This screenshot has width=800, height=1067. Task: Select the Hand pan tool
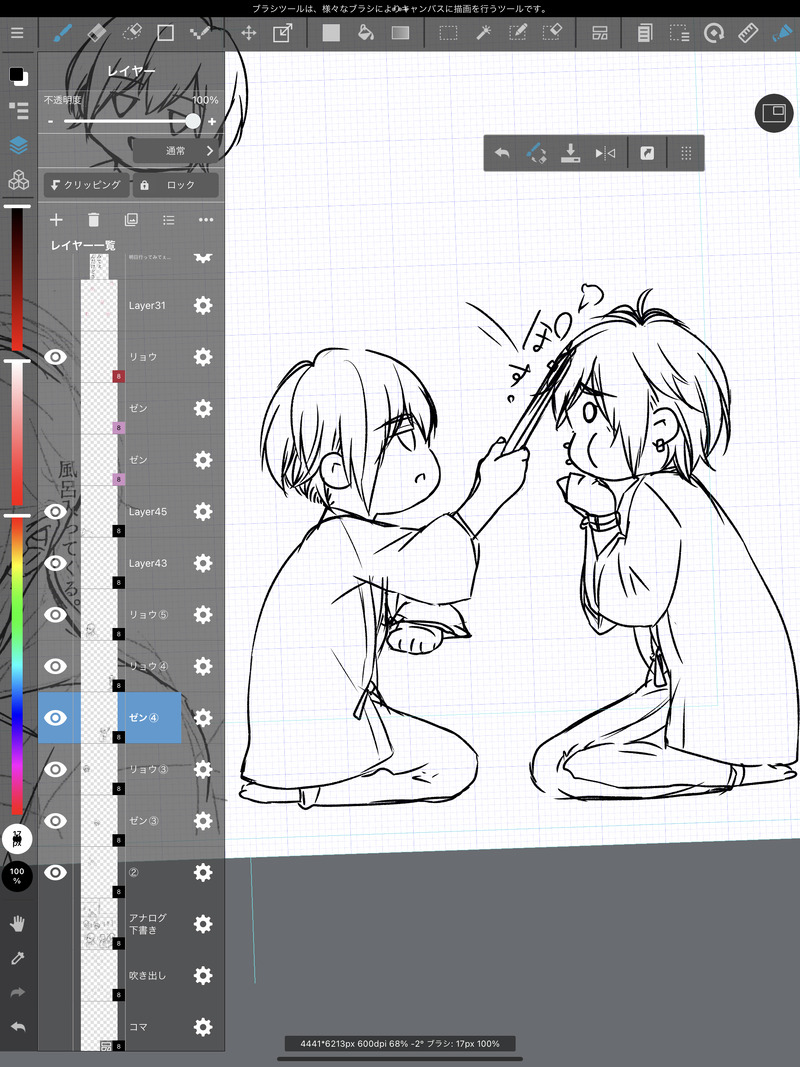tap(18, 923)
